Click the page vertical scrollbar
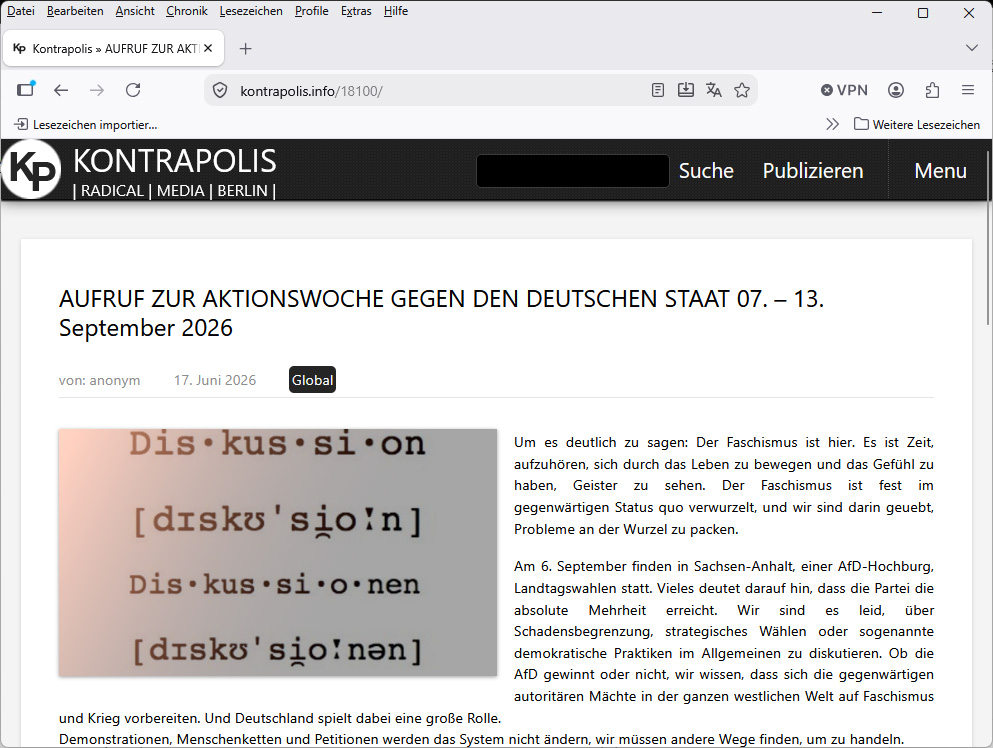The height and width of the screenshot is (748, 993). coord(989,238)
